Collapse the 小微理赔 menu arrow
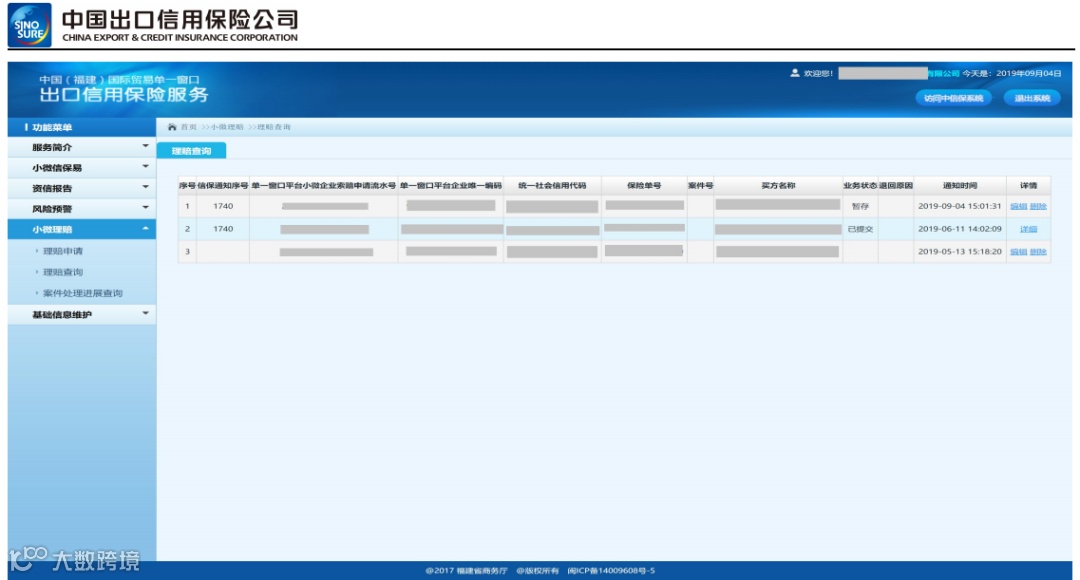Image resolution: width=1080 pixels, height=580 pixels. pyautogui.click(x=145, y=229)
